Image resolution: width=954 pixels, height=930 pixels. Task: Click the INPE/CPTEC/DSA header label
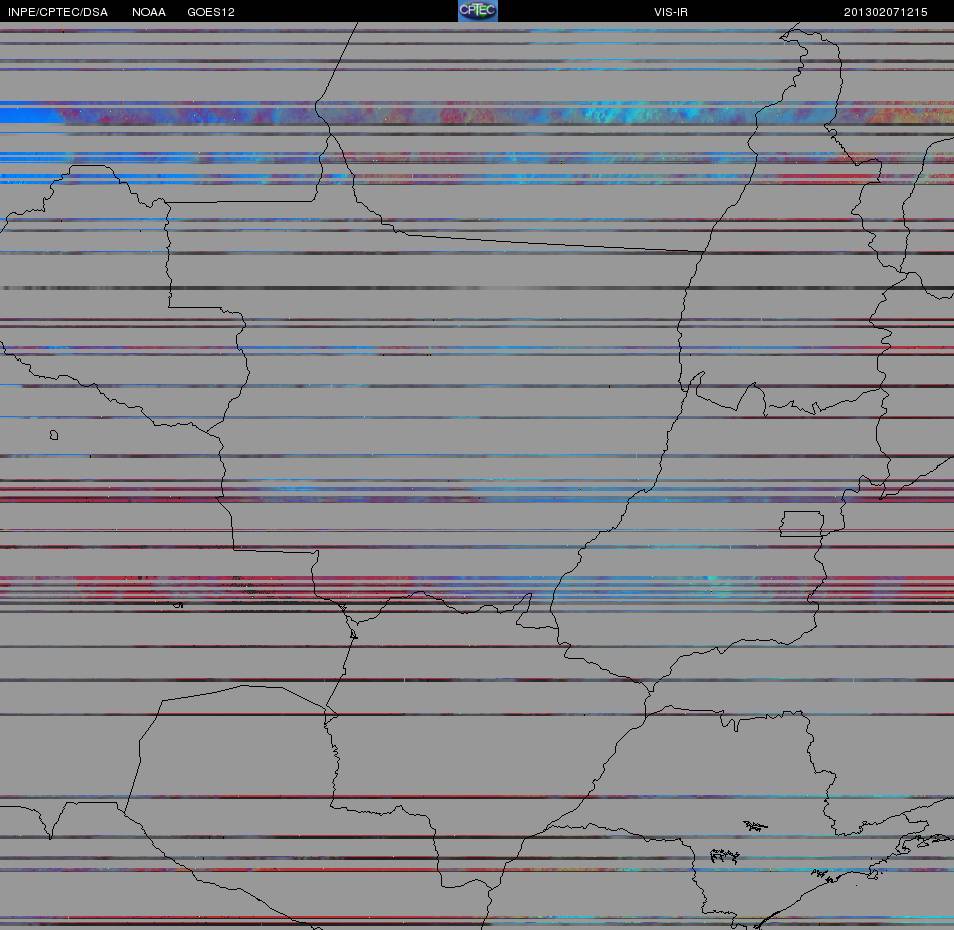pyautogui.click(x=58, y=12)
